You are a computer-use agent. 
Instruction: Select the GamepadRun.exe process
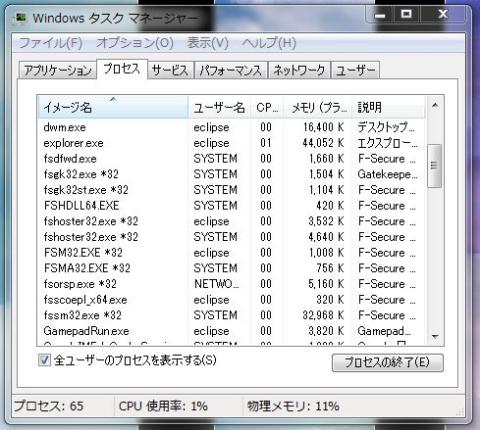pyautogui.click(x=231, y=331)
